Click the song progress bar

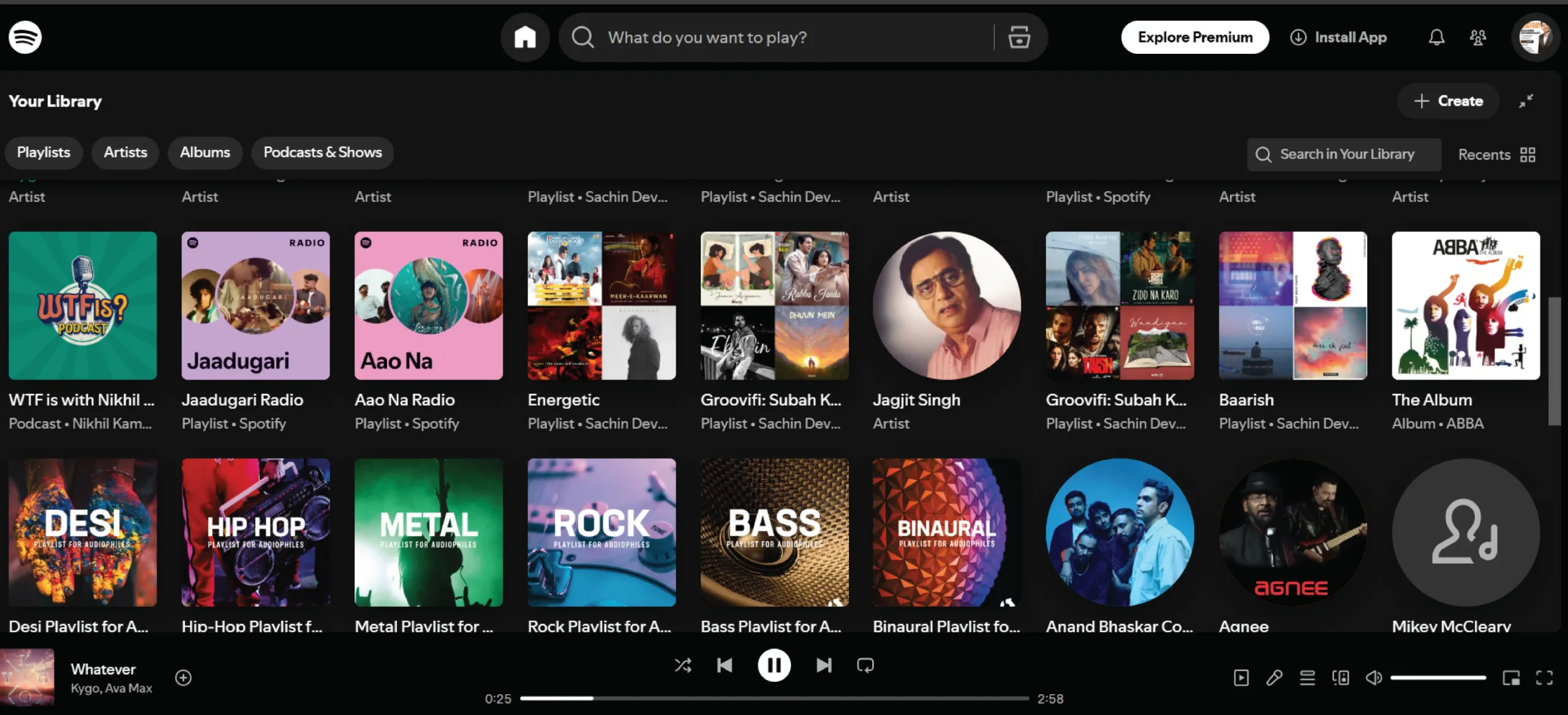774,698
